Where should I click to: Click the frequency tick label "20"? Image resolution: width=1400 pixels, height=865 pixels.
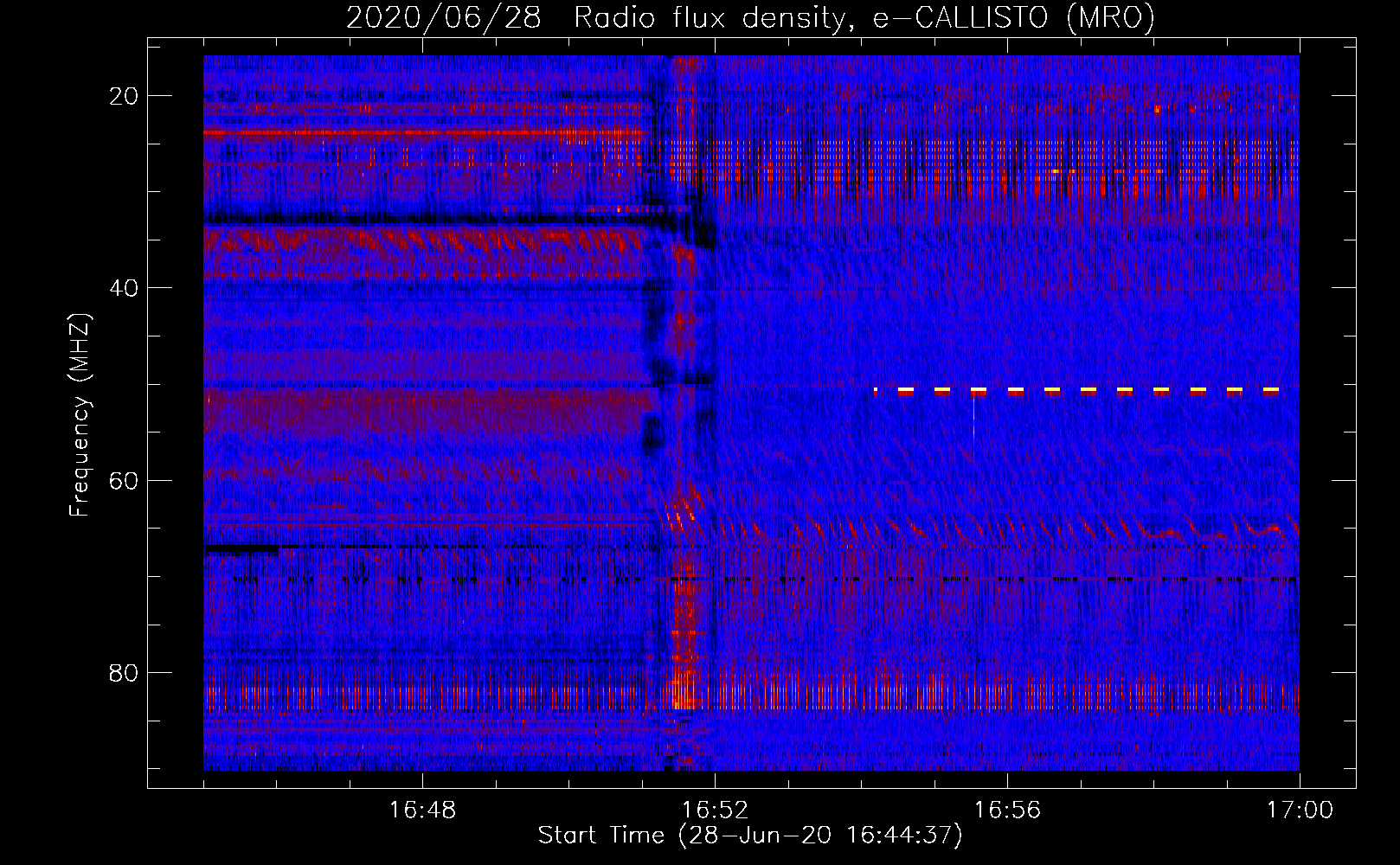point(125,96)
